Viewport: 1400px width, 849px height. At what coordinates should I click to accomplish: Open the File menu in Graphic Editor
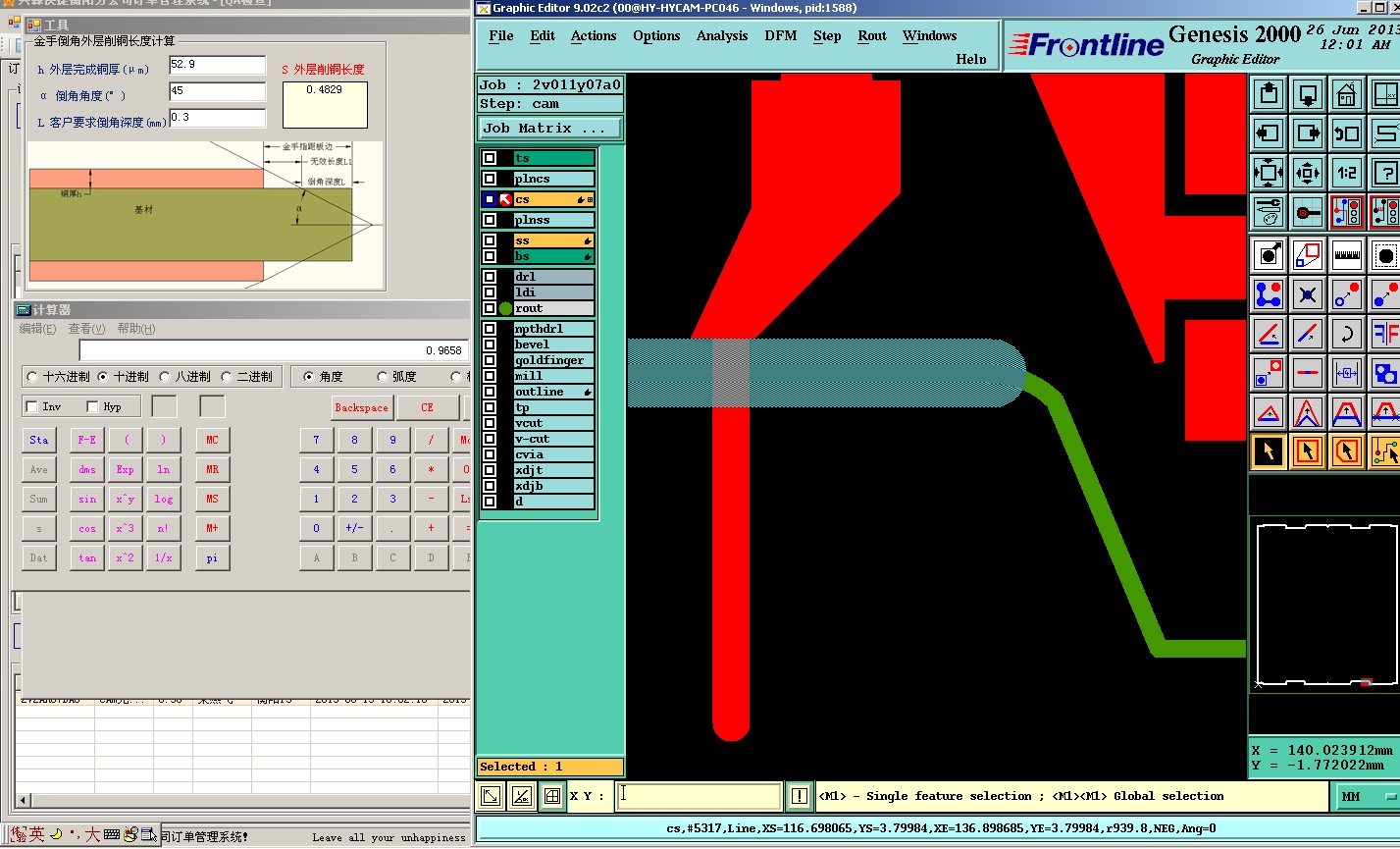pyautogui.click(x=501, y=35)
